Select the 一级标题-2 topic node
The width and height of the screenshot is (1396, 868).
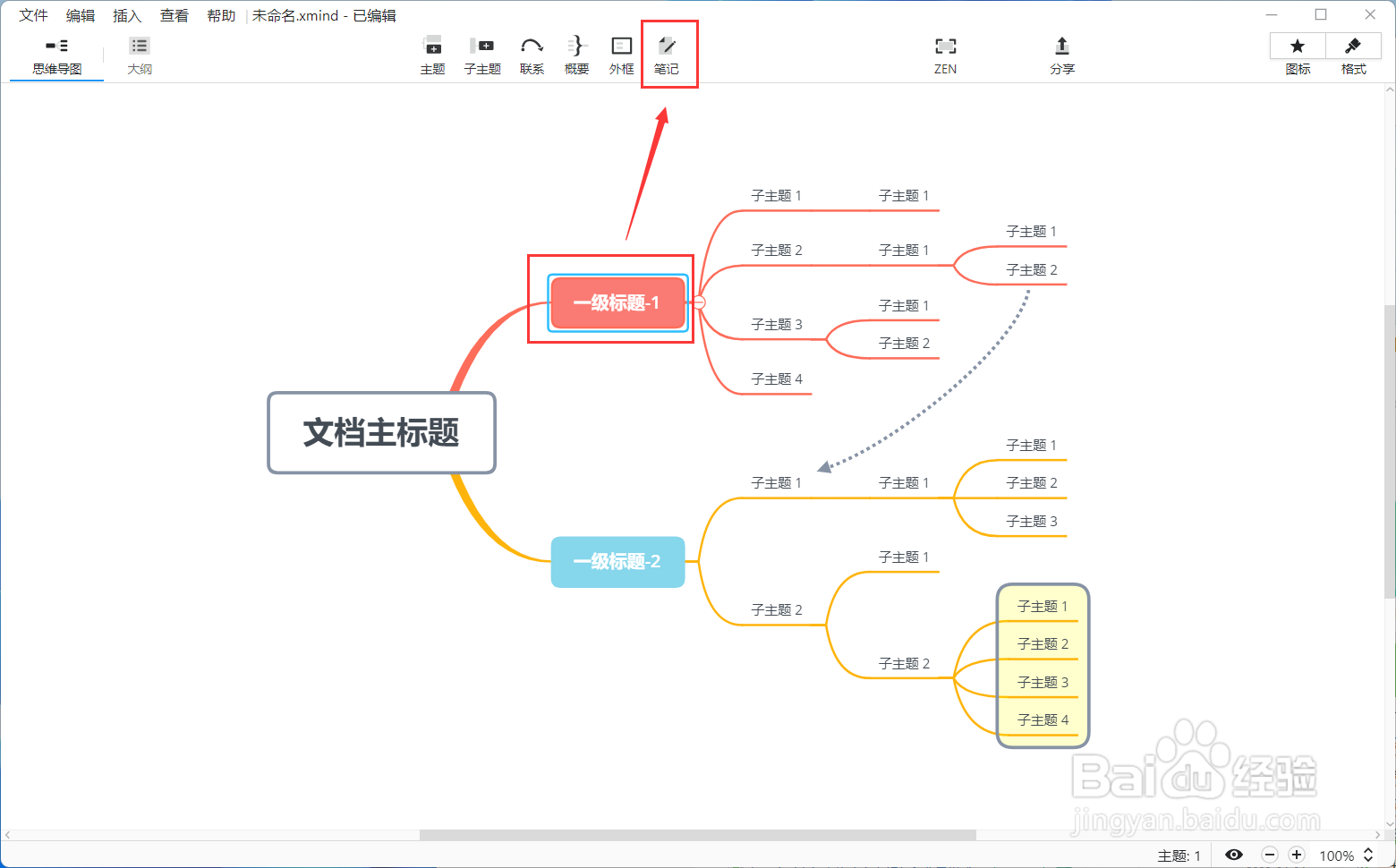pos(617,562)
